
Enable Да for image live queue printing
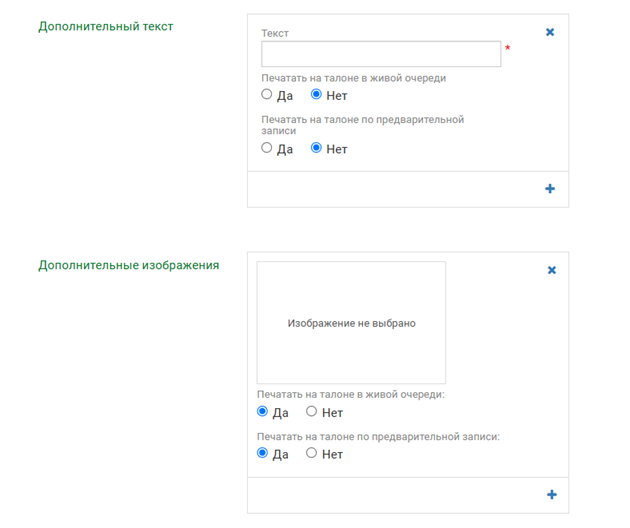pos(263,412)
